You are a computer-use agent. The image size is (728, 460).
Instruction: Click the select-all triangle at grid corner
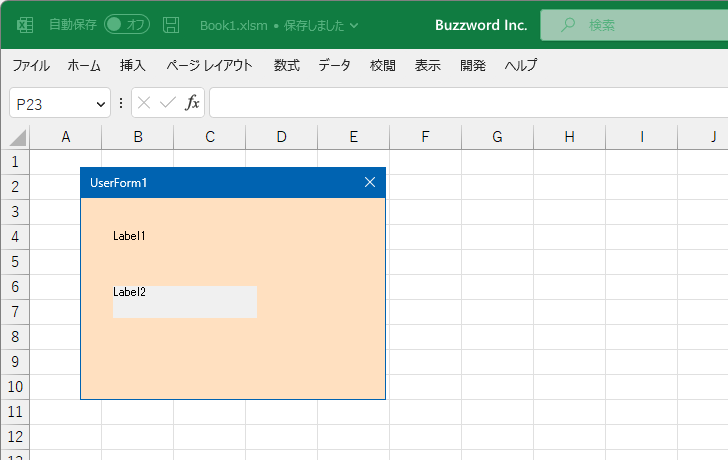[16, 137]
